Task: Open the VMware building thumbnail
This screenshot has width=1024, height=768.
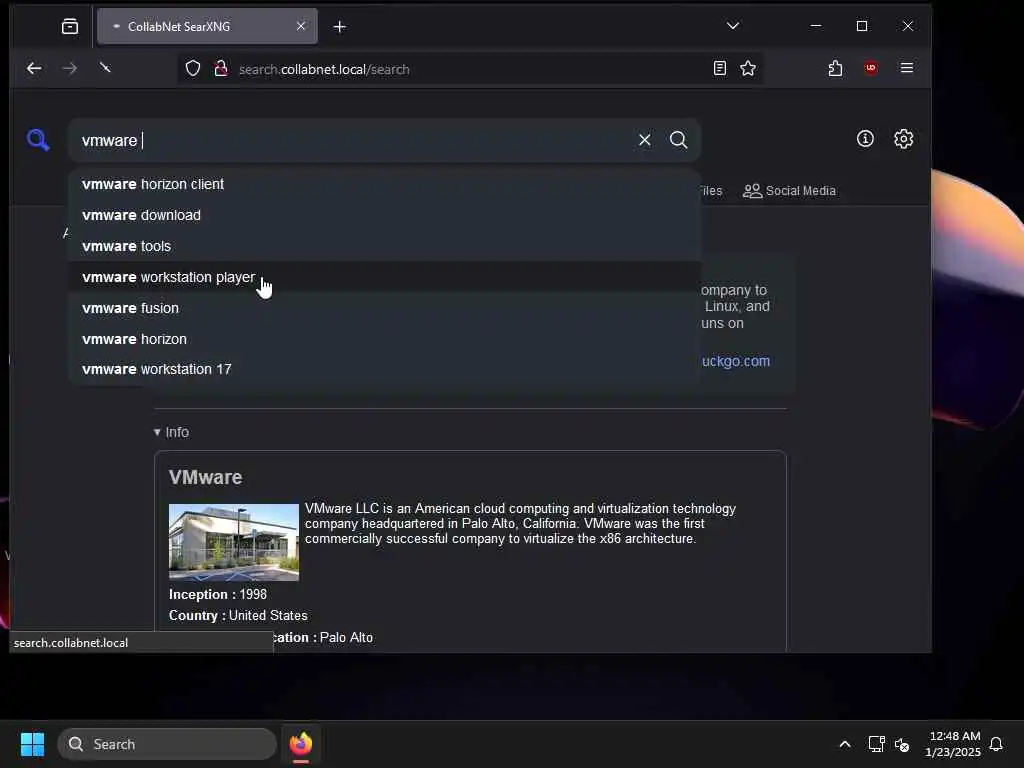Action: tap(234, 542)
